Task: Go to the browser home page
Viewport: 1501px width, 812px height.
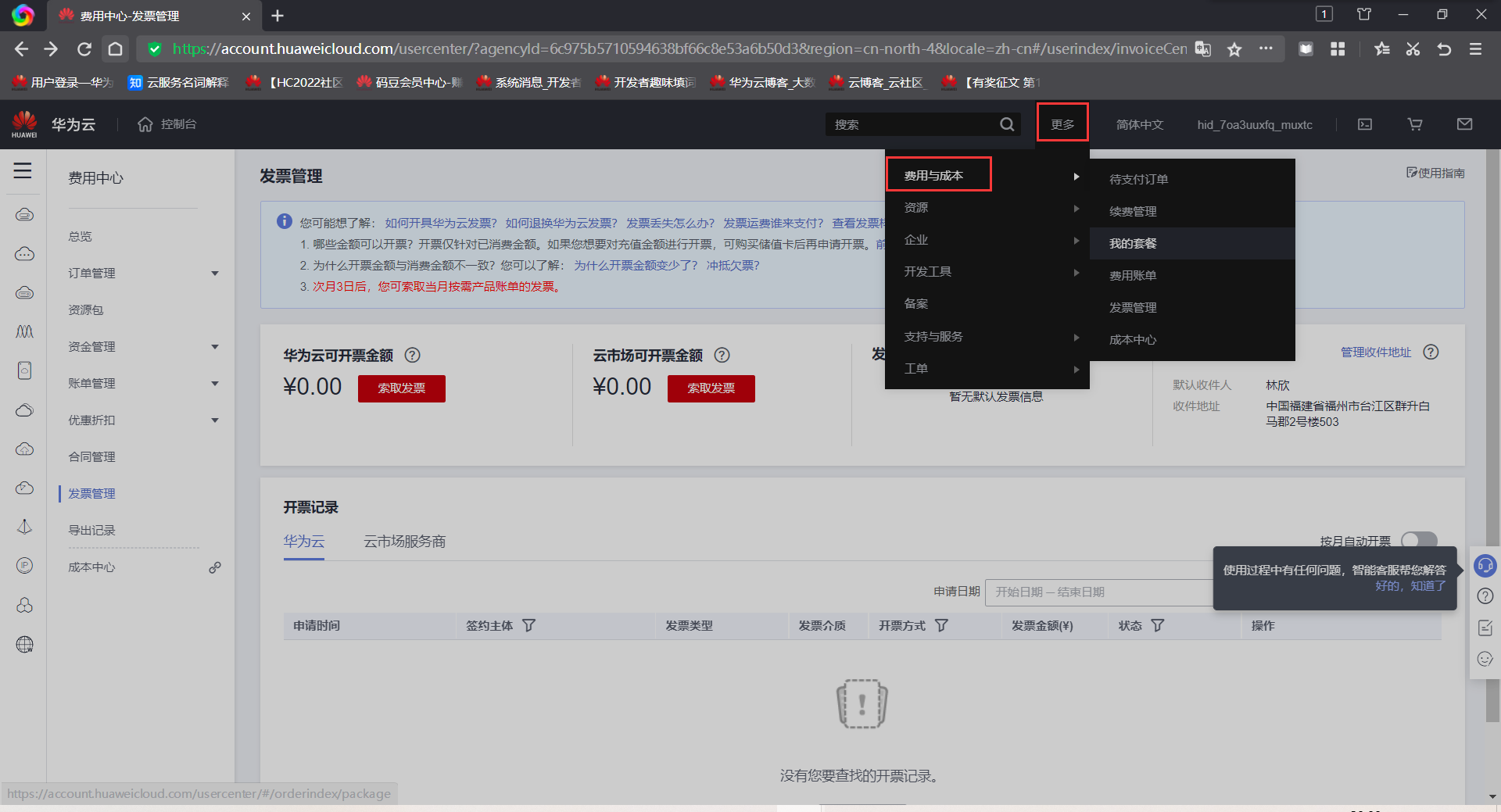Action: [x=115, y=49]
